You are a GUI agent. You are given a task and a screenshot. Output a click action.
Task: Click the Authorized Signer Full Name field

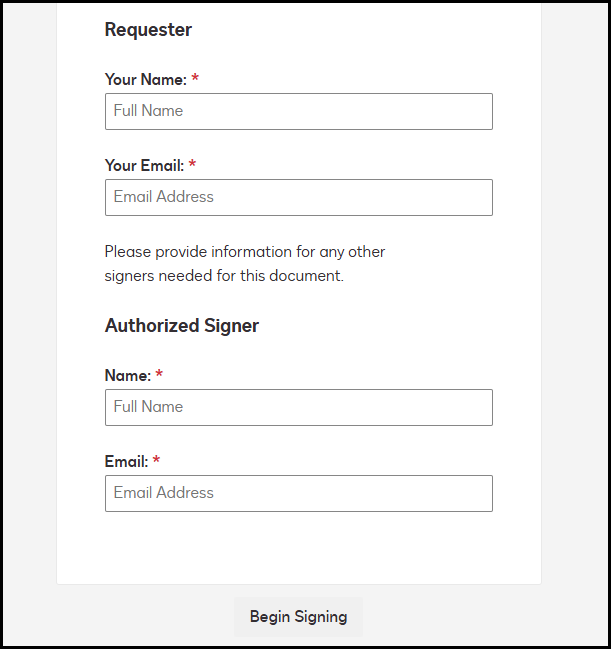[299, 407]
